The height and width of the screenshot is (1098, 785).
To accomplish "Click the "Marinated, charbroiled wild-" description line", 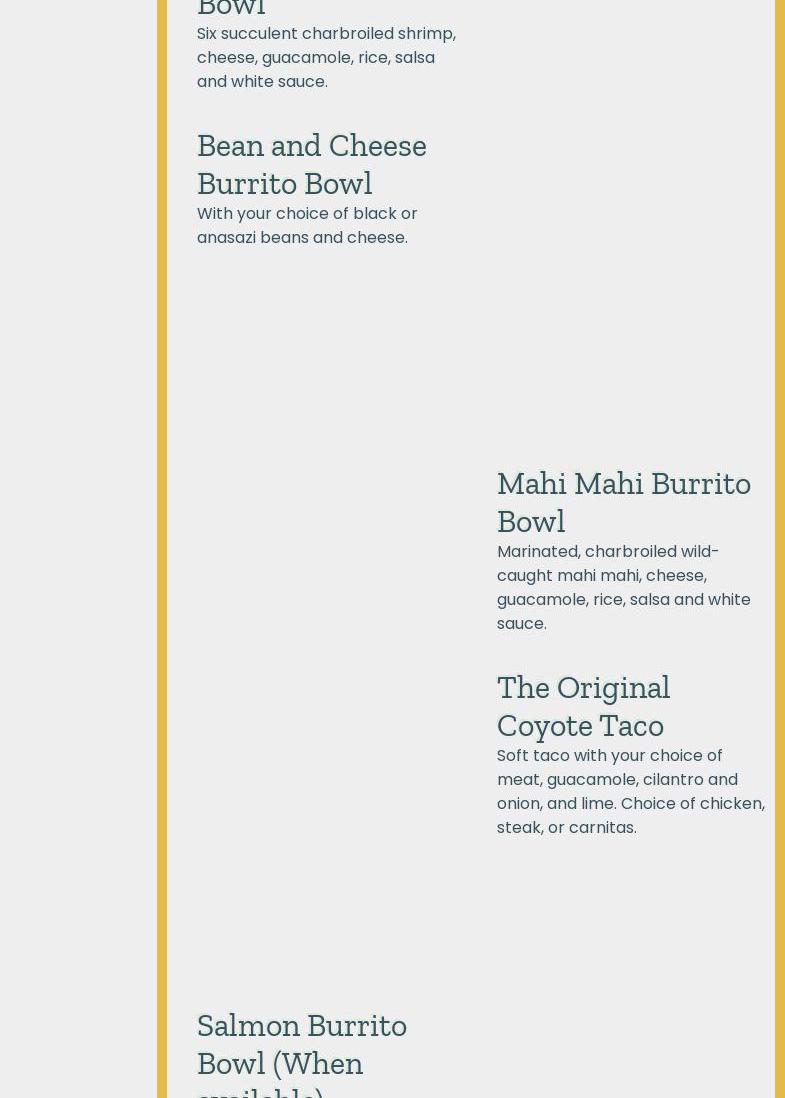I will coord(607,552).
